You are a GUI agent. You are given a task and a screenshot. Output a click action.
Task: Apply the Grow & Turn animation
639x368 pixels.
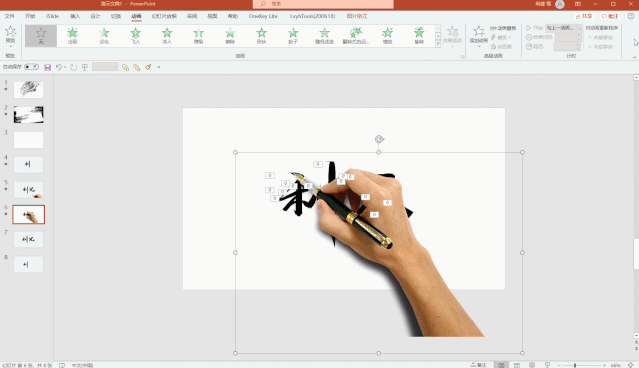[356, 35]
